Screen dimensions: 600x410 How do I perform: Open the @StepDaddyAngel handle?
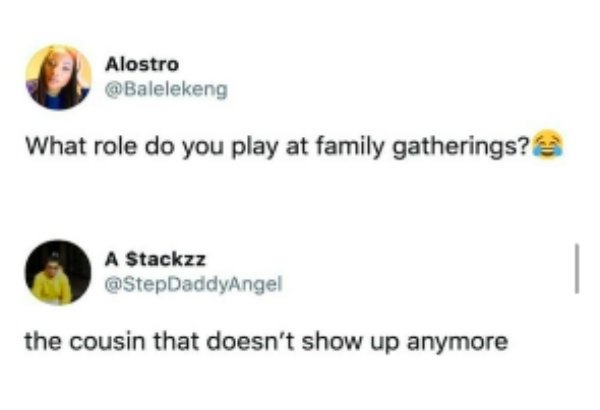[x=194, y=284]
